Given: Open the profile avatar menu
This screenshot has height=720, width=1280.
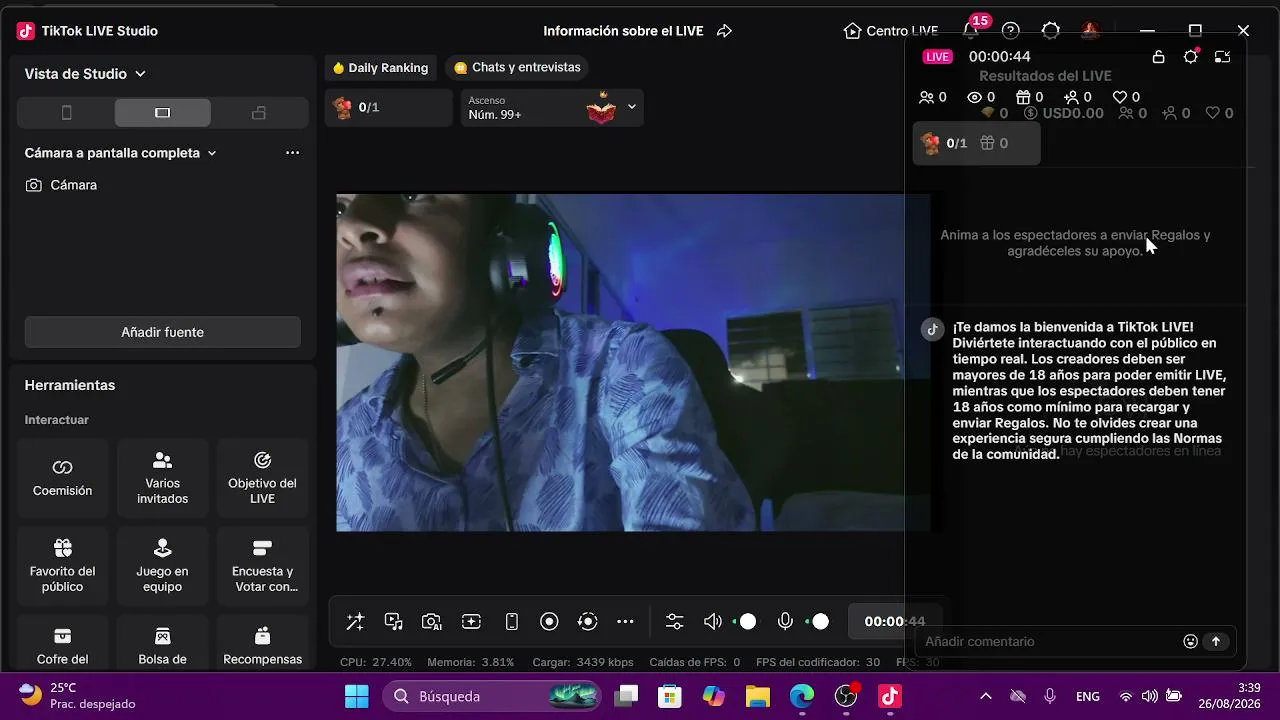Looking at the screenshot, I should 1090,31.
